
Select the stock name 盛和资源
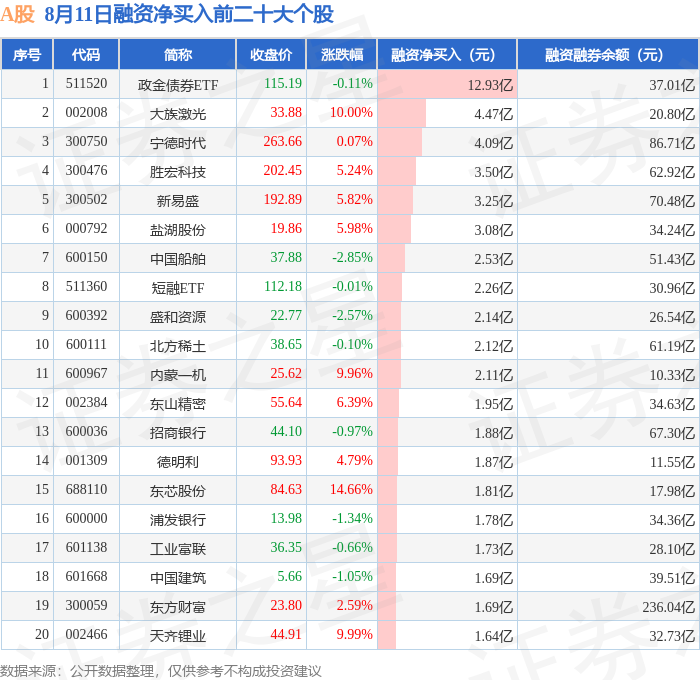(178, 317)
